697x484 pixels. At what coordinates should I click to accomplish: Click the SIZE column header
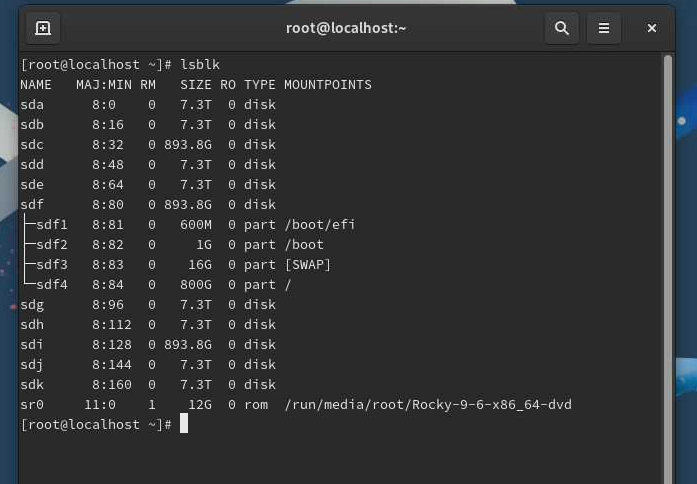(x=196, y=85)
